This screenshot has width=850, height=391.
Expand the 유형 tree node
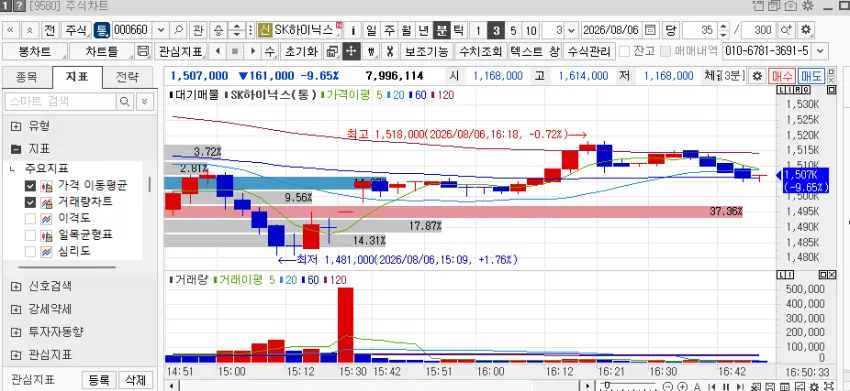16,126
